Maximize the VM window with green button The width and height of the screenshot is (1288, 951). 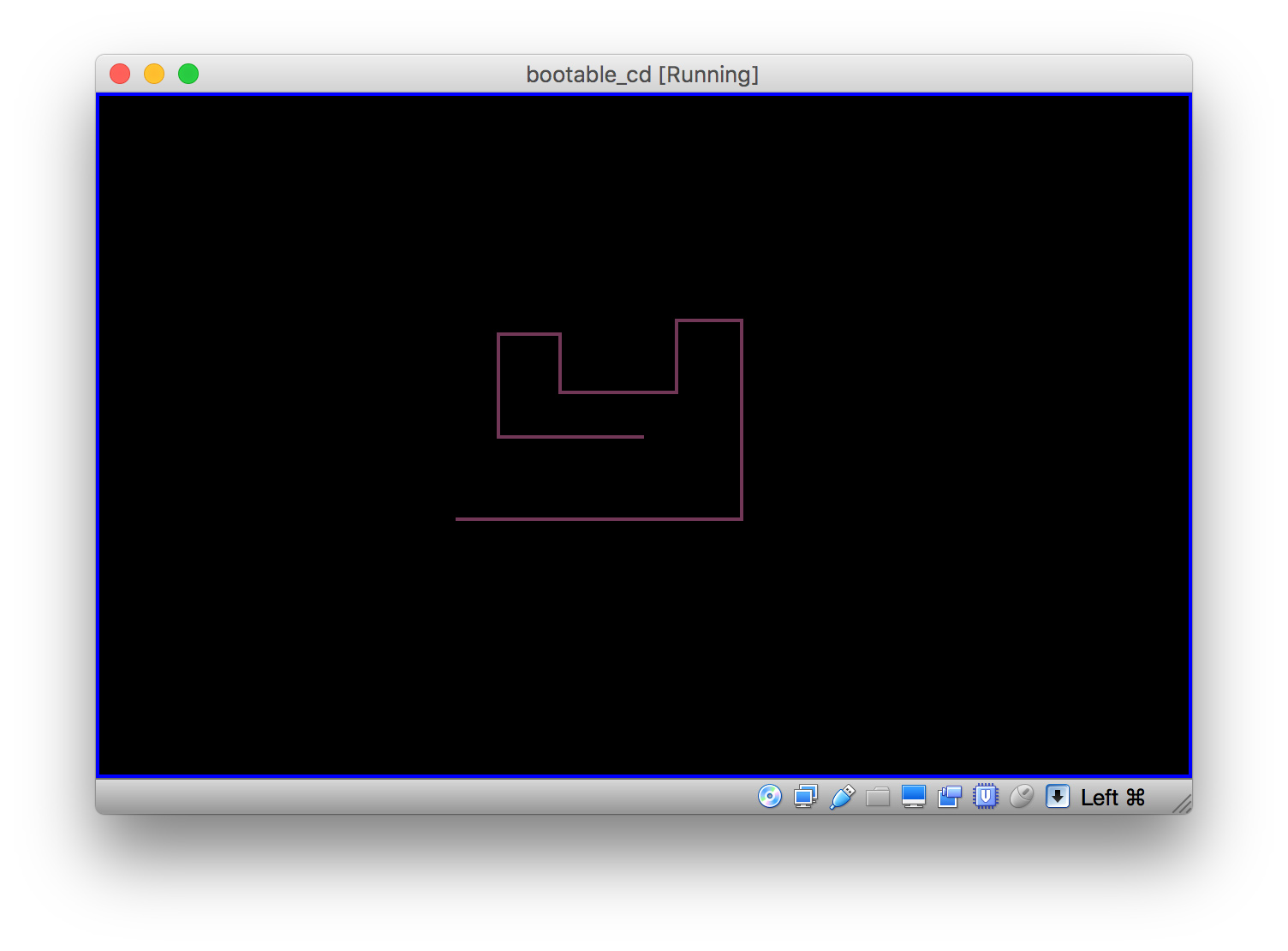[x=188, y=74]
